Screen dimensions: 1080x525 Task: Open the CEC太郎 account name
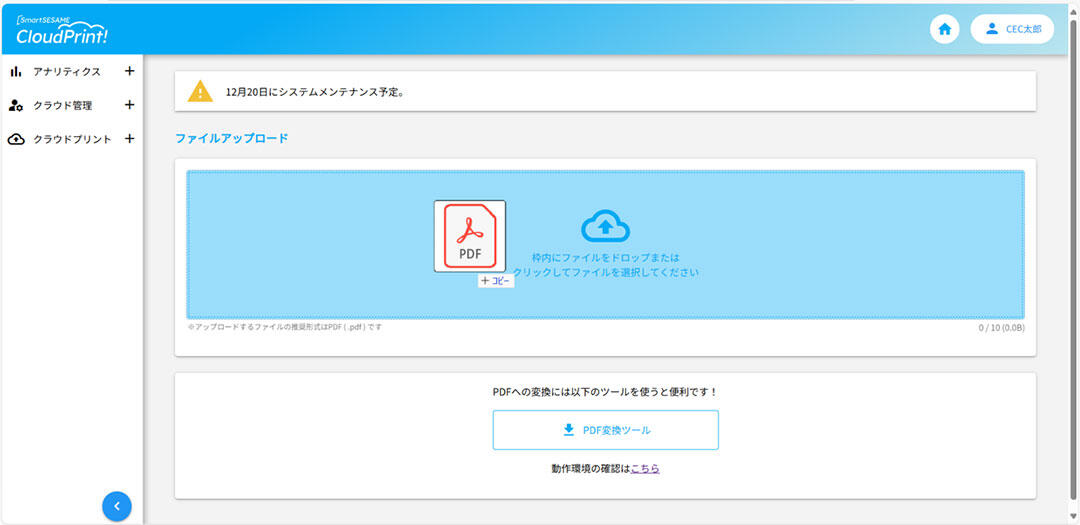coord(1023,29)
